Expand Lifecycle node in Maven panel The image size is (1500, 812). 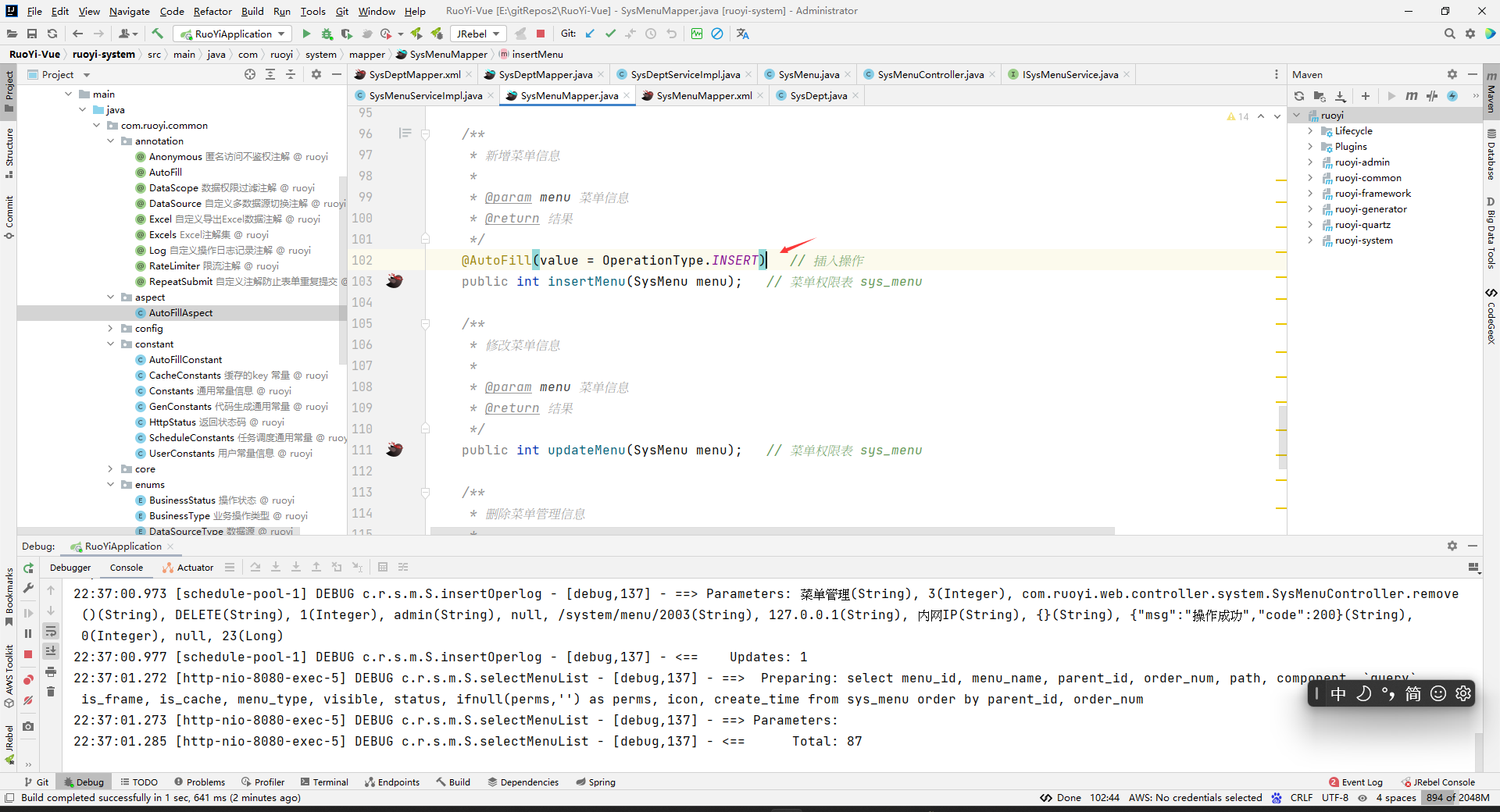pyautogui.click(x=1310, y=131)
